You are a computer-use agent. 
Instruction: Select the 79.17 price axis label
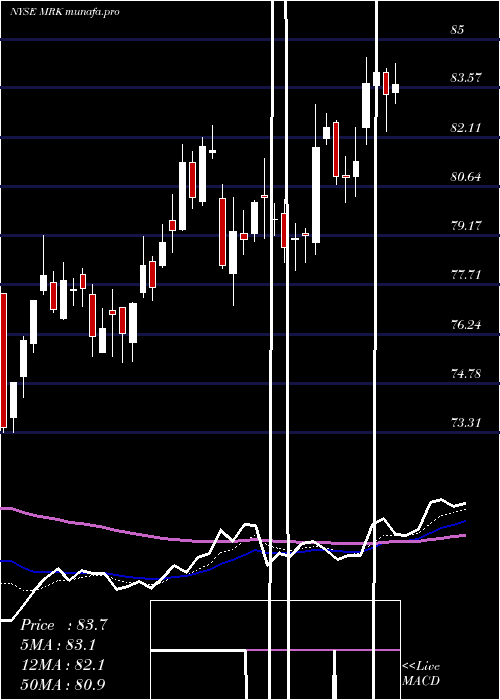[x=466, y=225]
